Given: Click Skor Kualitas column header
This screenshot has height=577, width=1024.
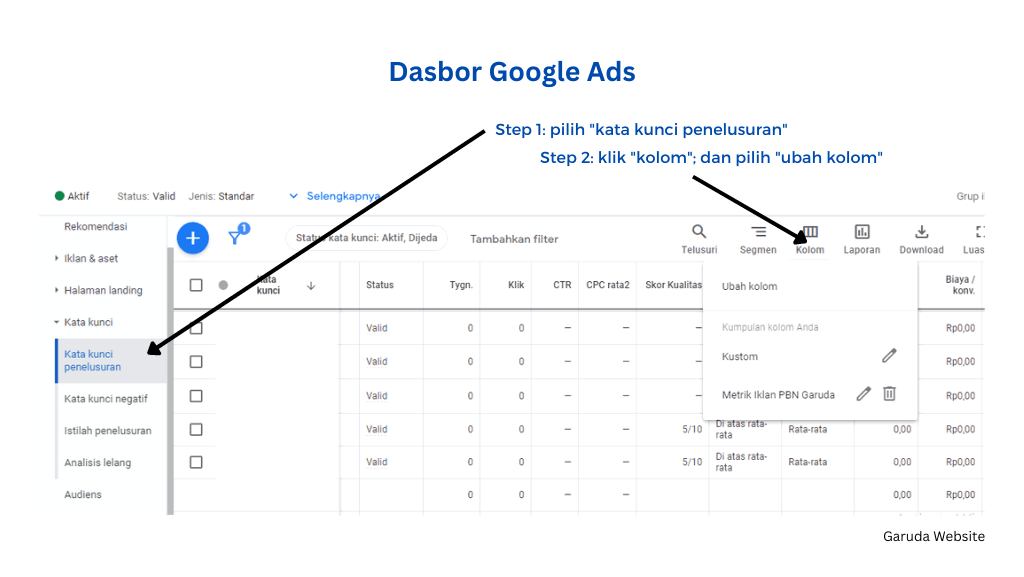Looking at the screenshot, I should point(673,285).
